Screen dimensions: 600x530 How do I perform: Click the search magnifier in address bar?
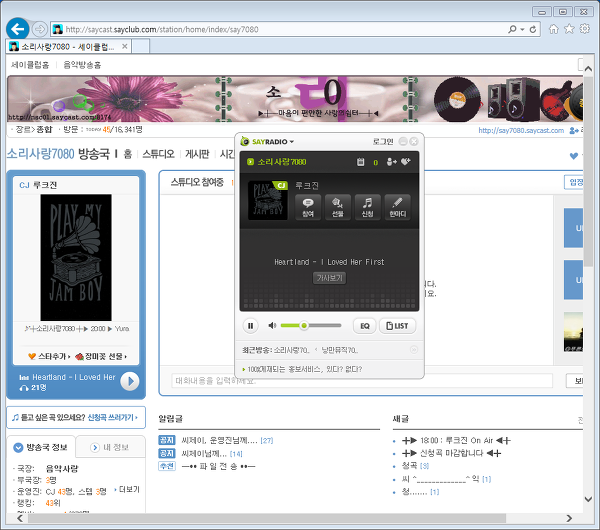(x=512, y=29)
